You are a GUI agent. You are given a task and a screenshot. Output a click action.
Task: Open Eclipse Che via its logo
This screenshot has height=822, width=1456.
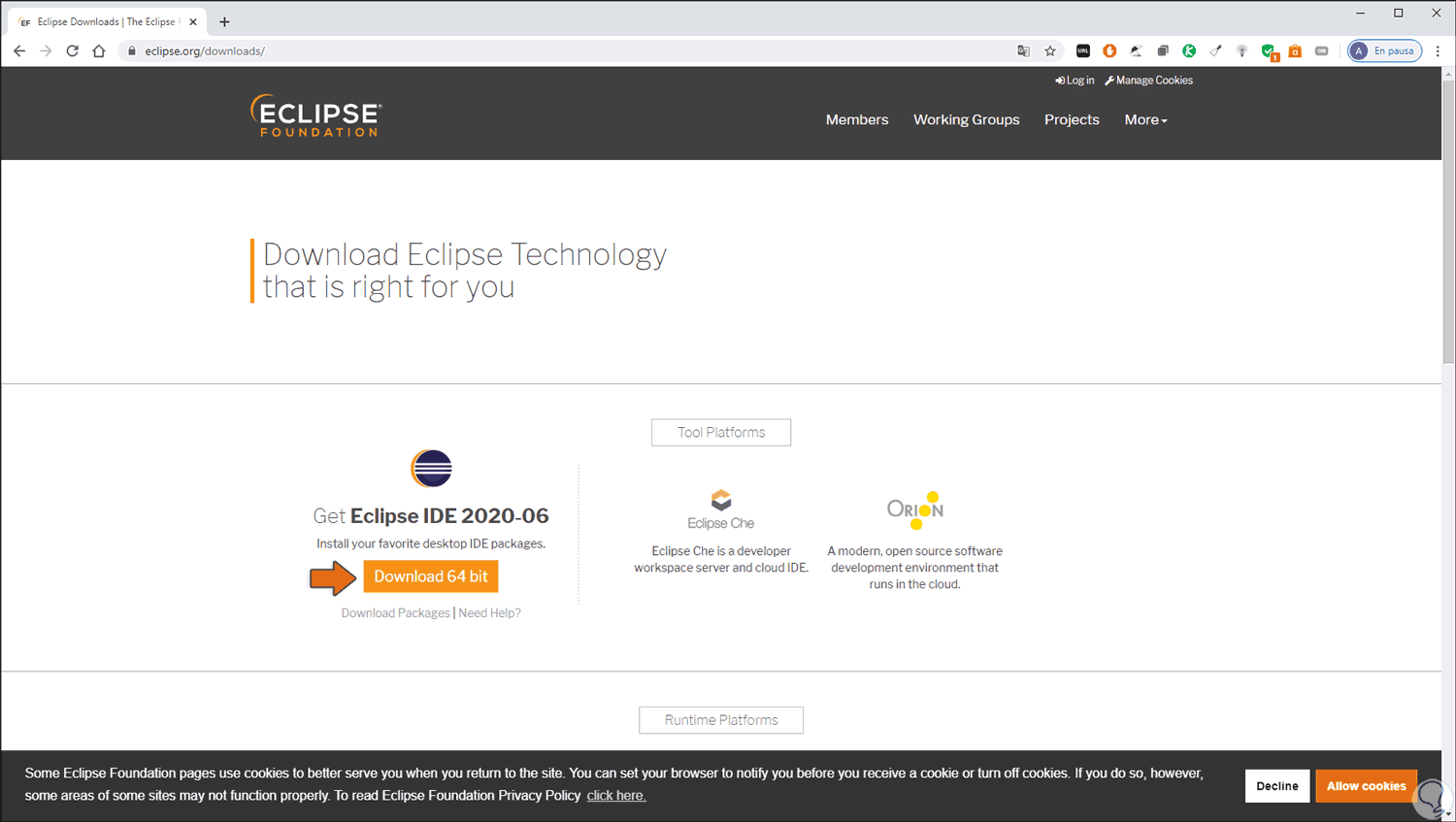click(721, 510)
